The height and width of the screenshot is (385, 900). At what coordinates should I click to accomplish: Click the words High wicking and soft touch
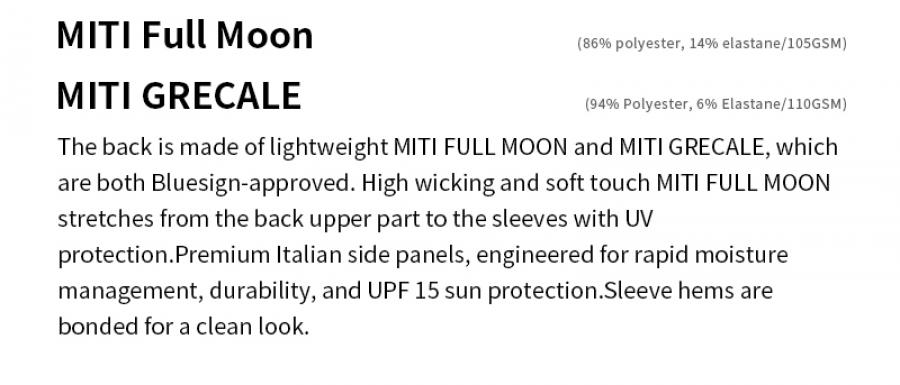(507, 184)
